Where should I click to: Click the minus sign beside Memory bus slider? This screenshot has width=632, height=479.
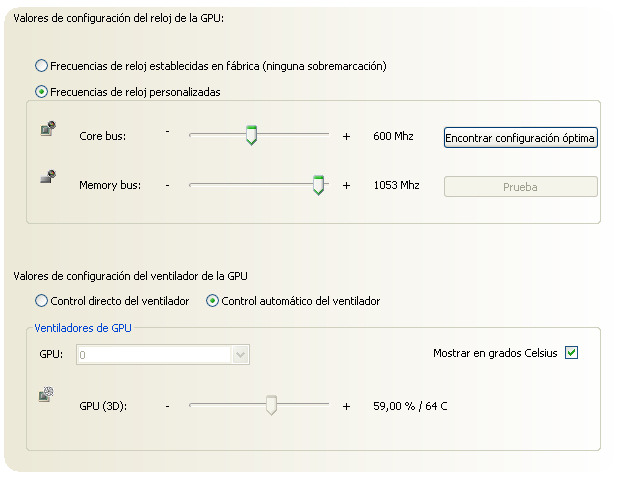[167, 184]
